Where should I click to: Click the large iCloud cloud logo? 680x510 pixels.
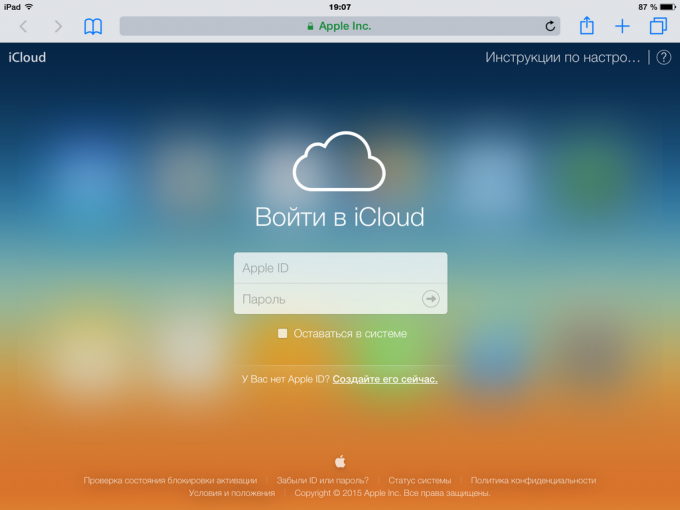point(339,161)
